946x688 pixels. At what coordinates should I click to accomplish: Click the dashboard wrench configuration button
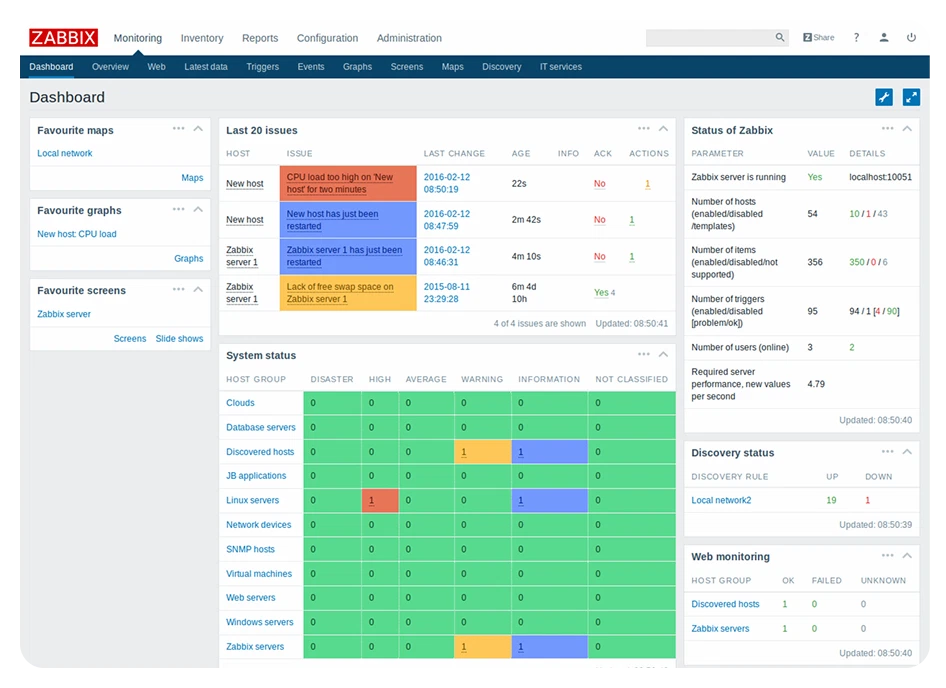884,97
